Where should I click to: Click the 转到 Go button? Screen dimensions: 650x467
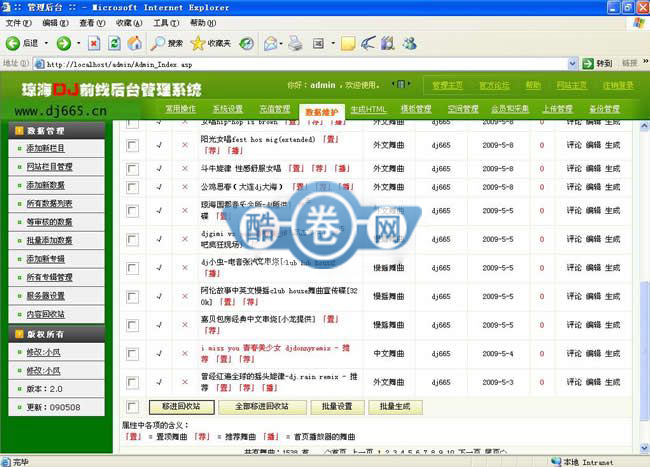[597, 63]
